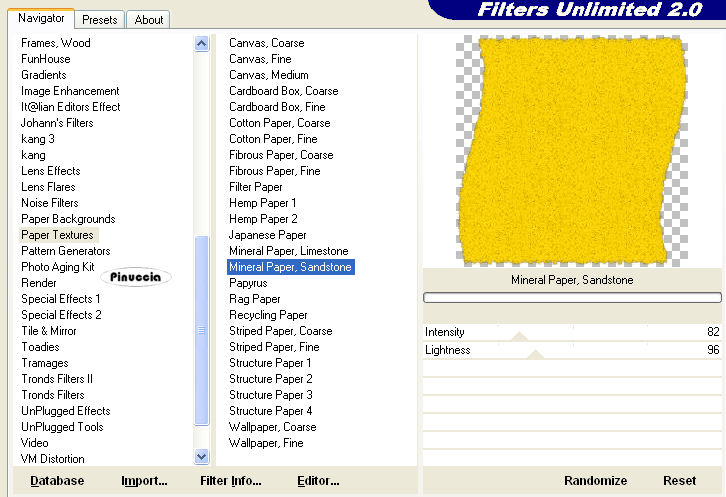Select the FunHouse category
Viewport: 726px width, 497px height.
tap(46, 59)
